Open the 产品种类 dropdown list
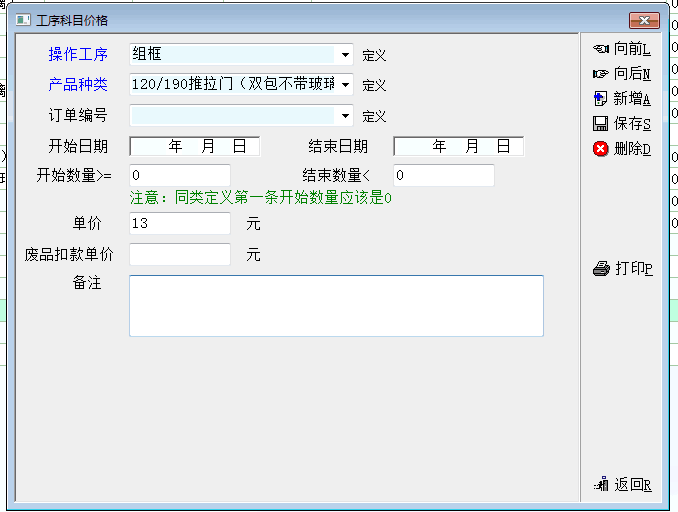This screenshot has width=678, height=512. coord(345,85)
